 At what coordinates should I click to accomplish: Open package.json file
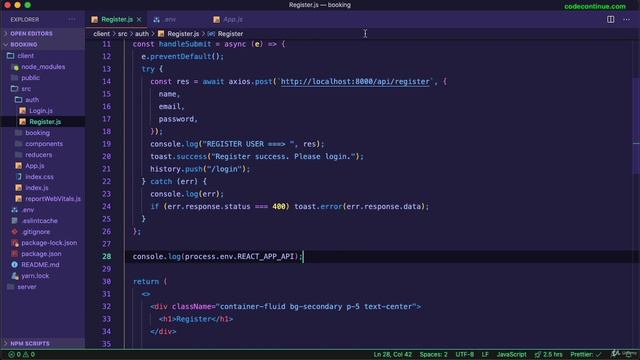(x=41, y=254)
